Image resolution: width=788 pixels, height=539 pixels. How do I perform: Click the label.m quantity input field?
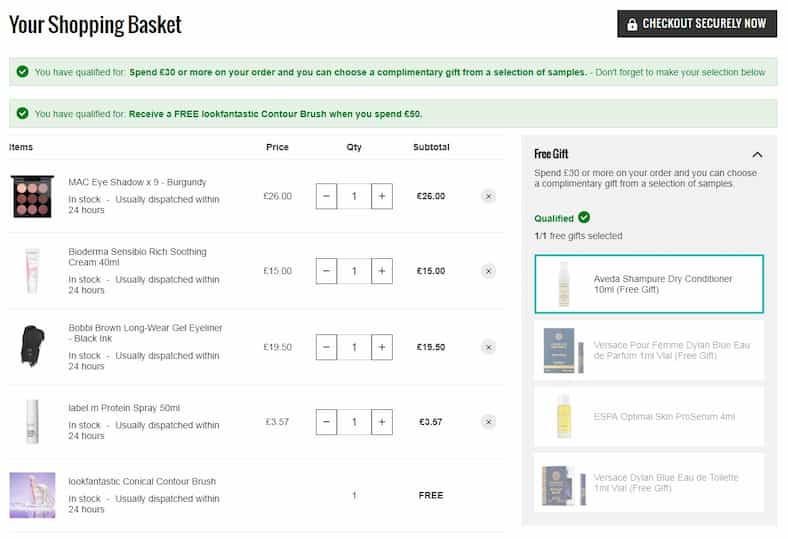point(354,422)
